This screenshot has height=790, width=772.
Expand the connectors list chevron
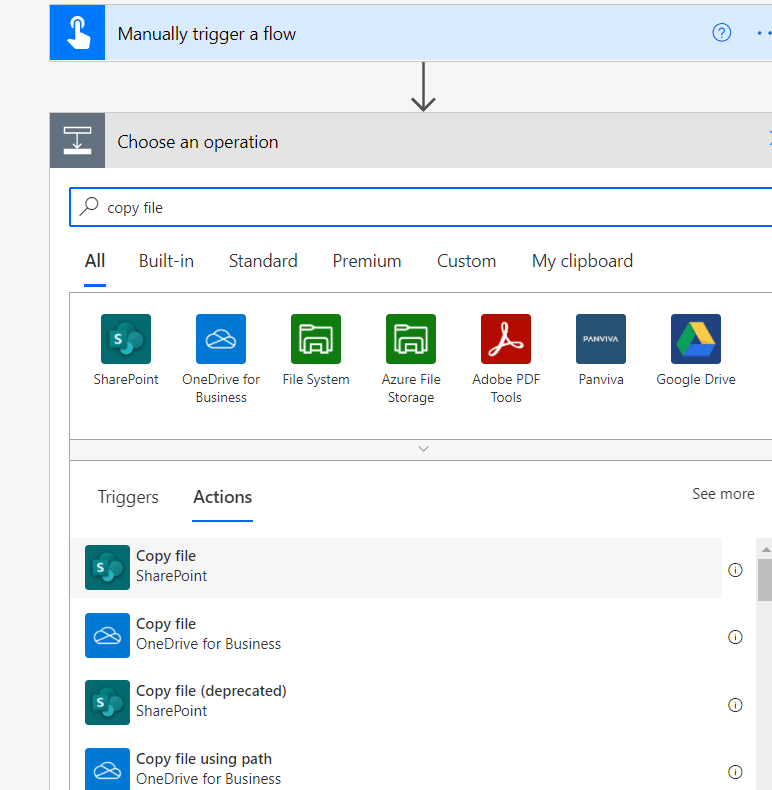pos(423,449)
